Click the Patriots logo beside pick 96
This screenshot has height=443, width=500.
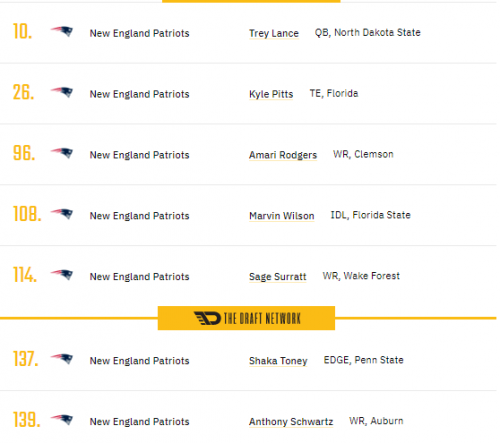[x=62, y=153]
